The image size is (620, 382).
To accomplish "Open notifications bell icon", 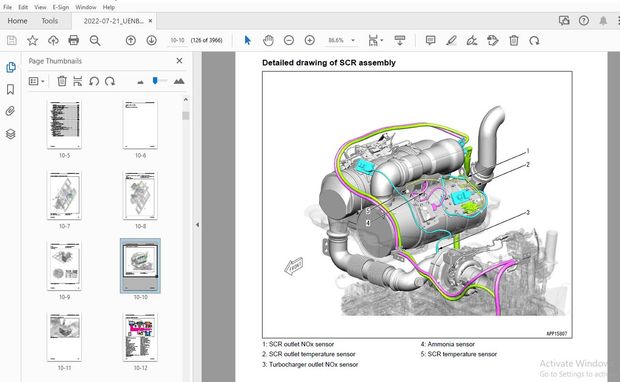I will tap(603, 21).
